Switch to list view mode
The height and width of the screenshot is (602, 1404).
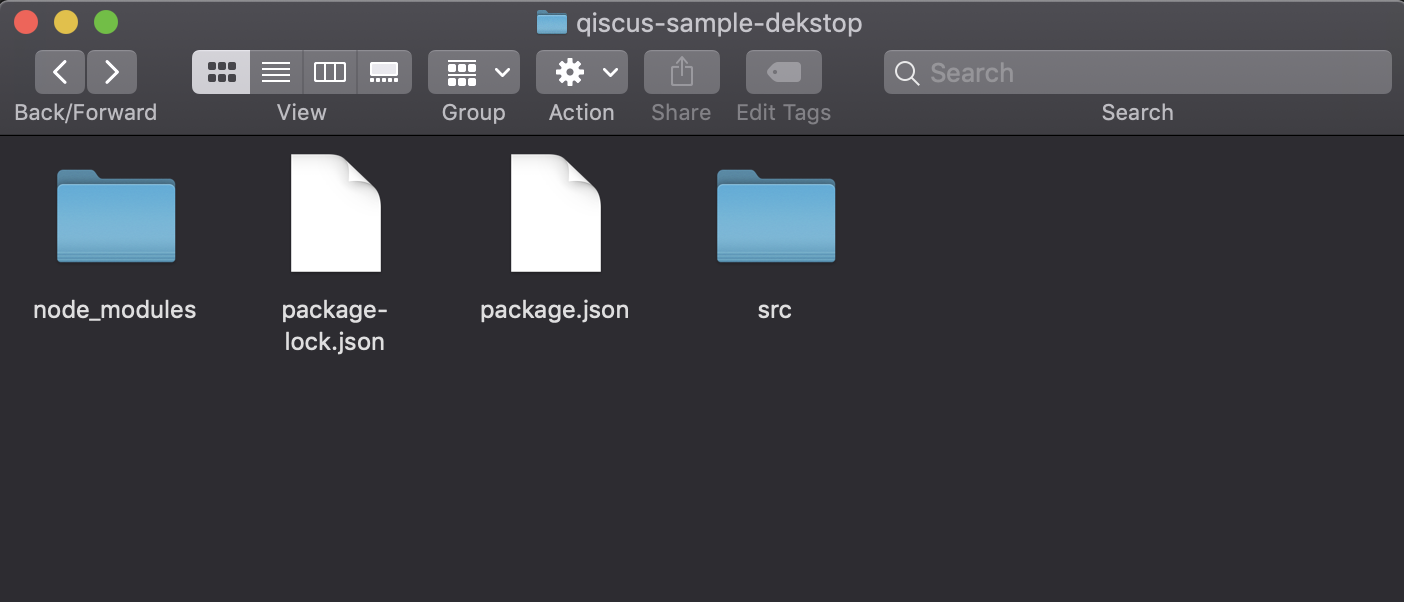(276, 72)
